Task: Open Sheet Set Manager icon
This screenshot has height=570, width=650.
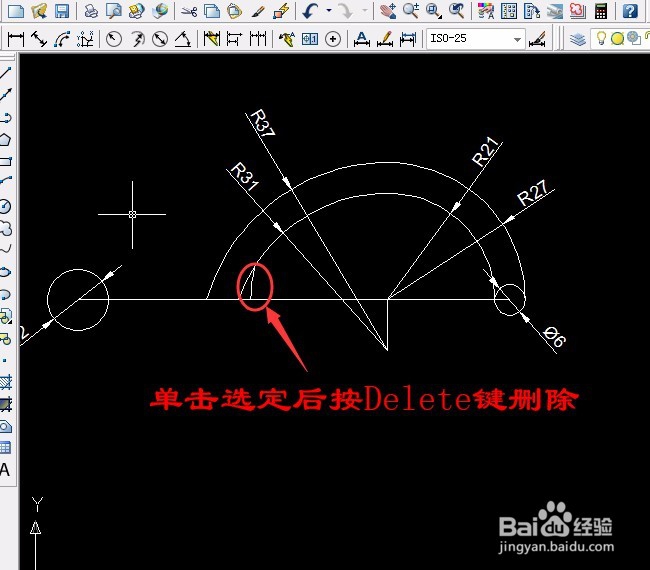Action: tap(555, 11)
